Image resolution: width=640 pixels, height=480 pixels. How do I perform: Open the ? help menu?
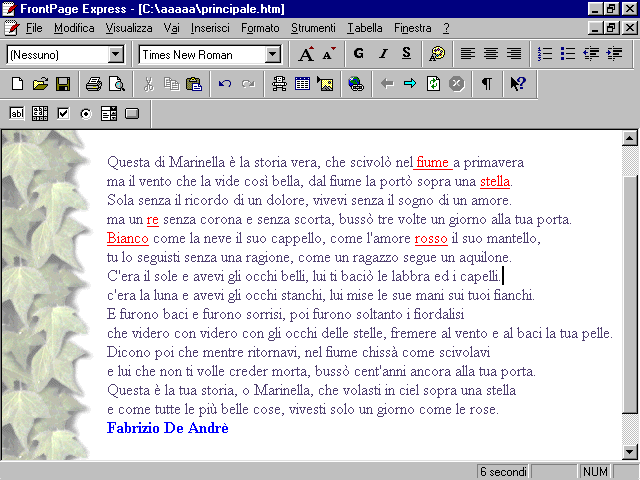(x=446, y=28)
